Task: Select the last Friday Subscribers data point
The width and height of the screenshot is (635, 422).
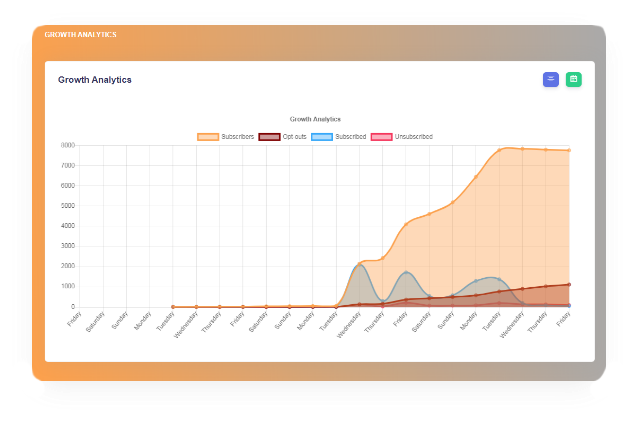Action: 569,151
